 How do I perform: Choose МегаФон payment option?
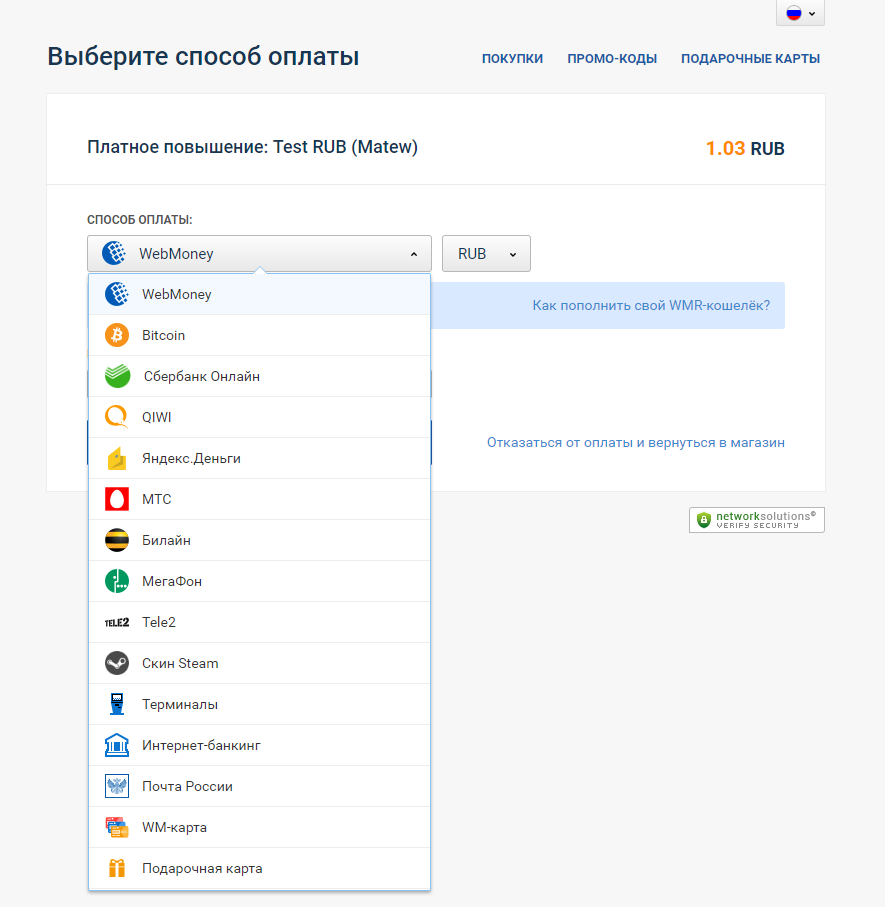pos(260,581)
